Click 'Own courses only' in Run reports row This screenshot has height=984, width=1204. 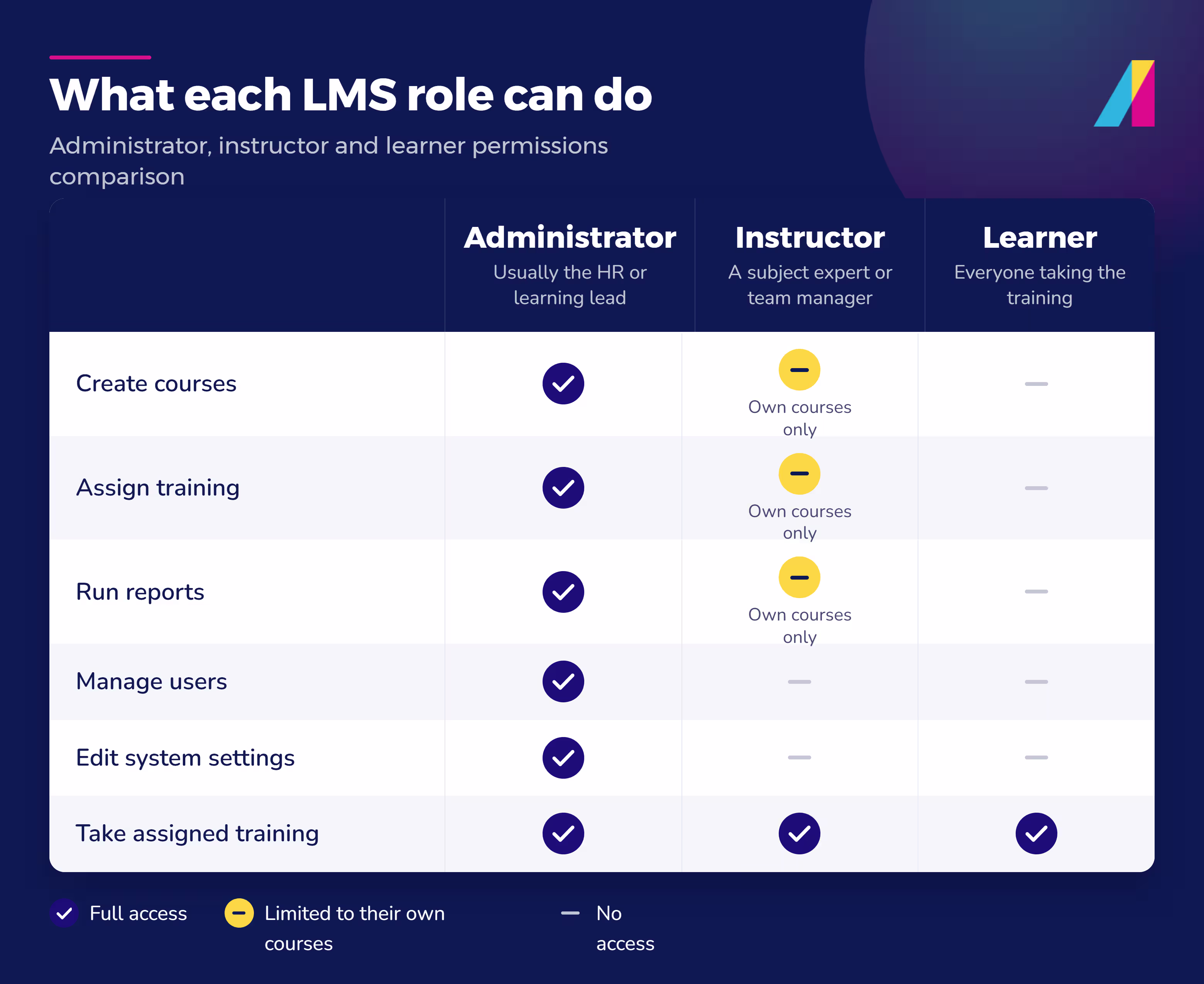point(799,626)
